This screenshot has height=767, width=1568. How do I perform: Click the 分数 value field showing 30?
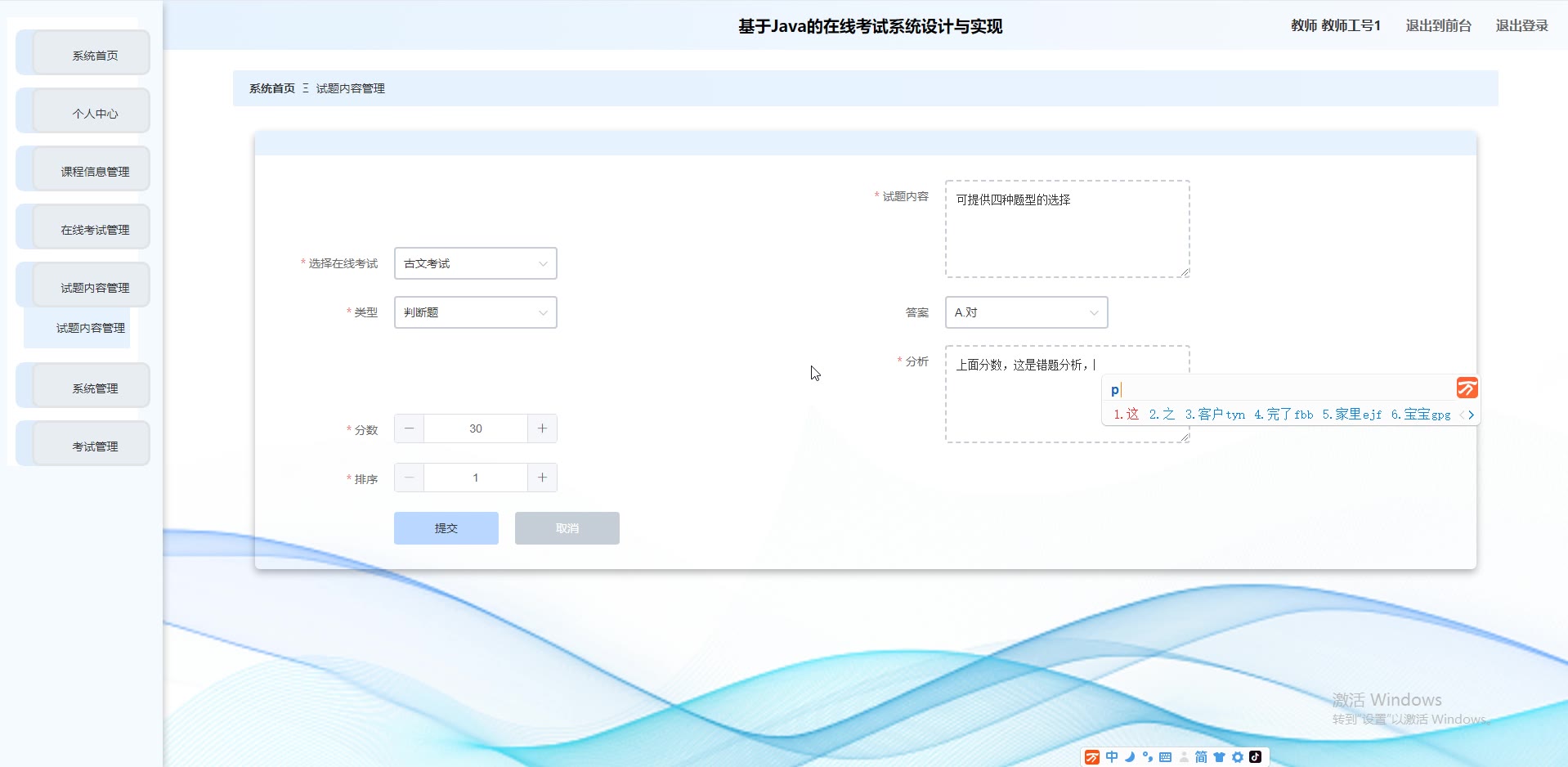point(475,428)
